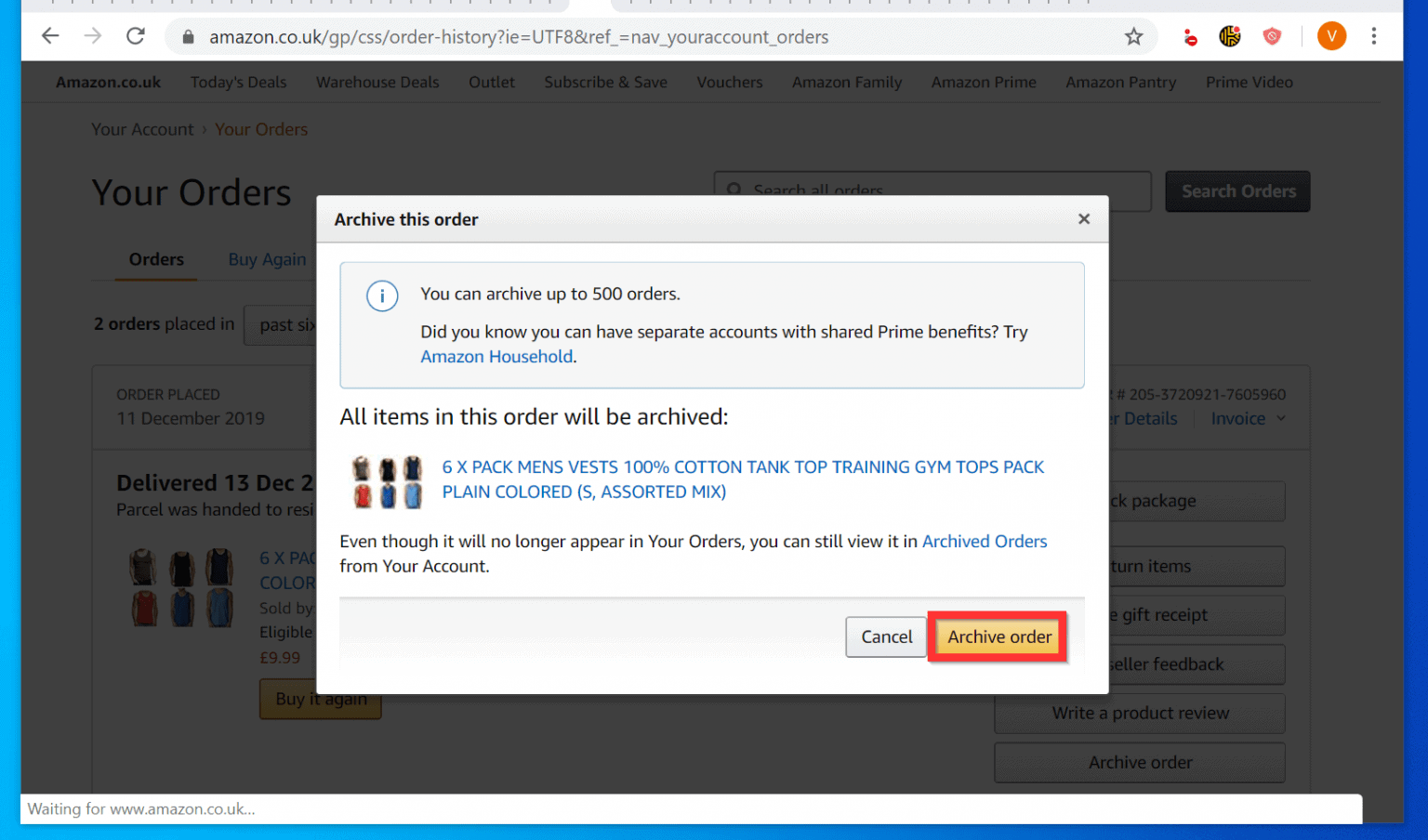The image size is (1428, 840).
Task: Open the Amazon Household link
Action: pyautogui.click(x=496, y=356)
